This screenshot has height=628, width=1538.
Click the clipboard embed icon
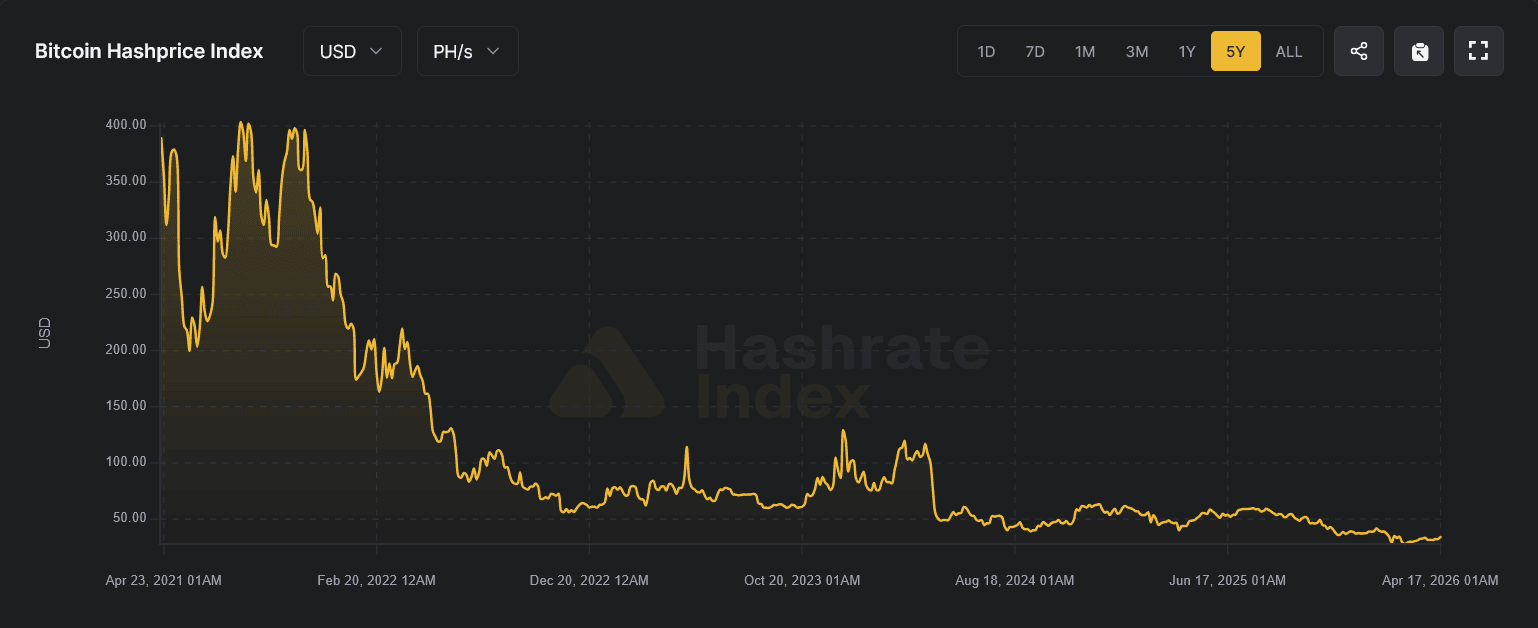tap(1419, 51)
